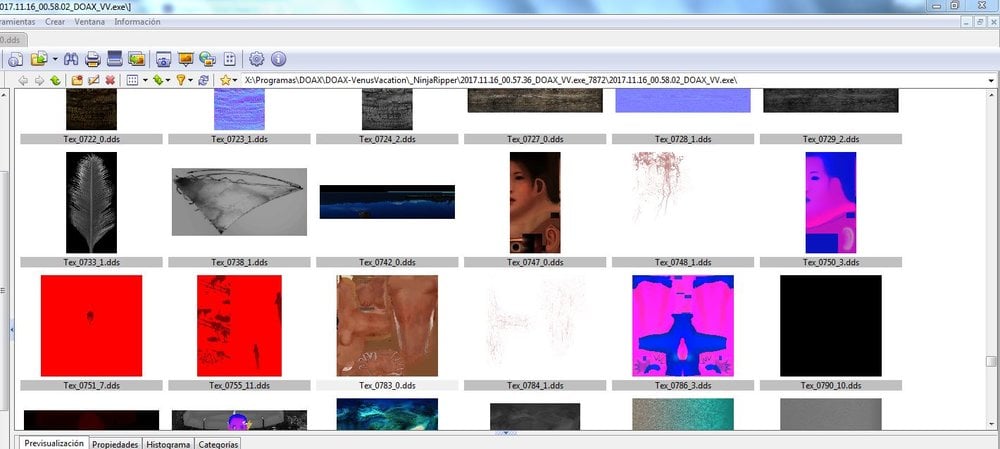The image size is (1000, 449).
Task: Switch to the Categorías tab
Action: [x=218, y=445]
